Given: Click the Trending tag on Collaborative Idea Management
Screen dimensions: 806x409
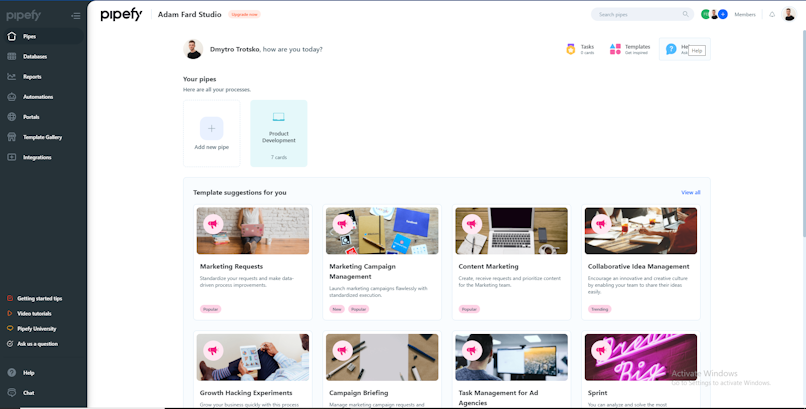Looking at the screenshot, I should pos(599,309).
